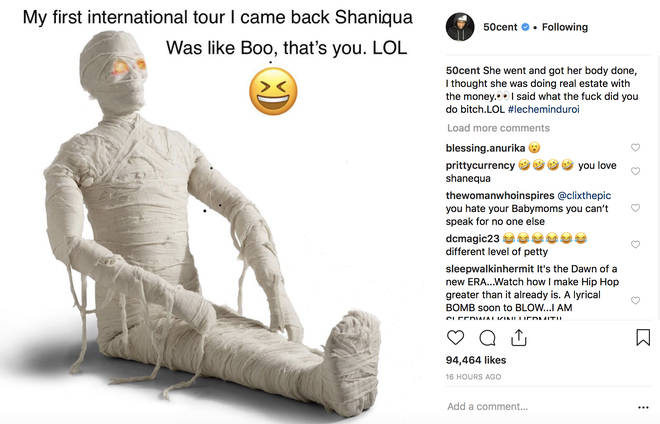The height and width of the screenshot is (424, 660).
Task: Open the @clixthepic mention link
Action: click(584, 195)
